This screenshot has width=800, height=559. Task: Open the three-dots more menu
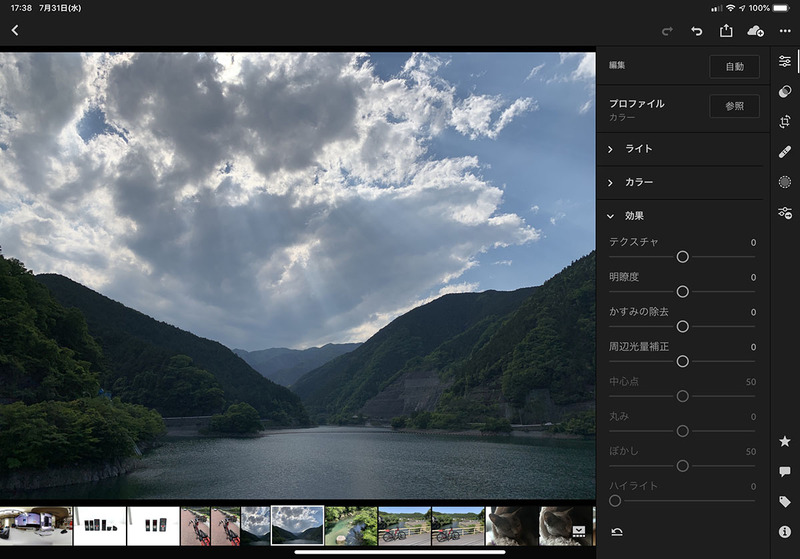pyautogui.click(x=785, y=32)
